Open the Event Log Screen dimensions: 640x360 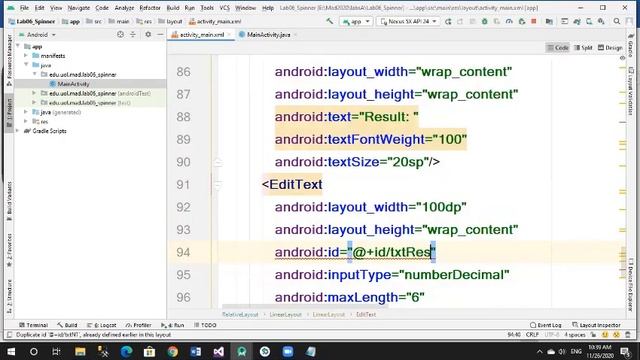[546, 325]
